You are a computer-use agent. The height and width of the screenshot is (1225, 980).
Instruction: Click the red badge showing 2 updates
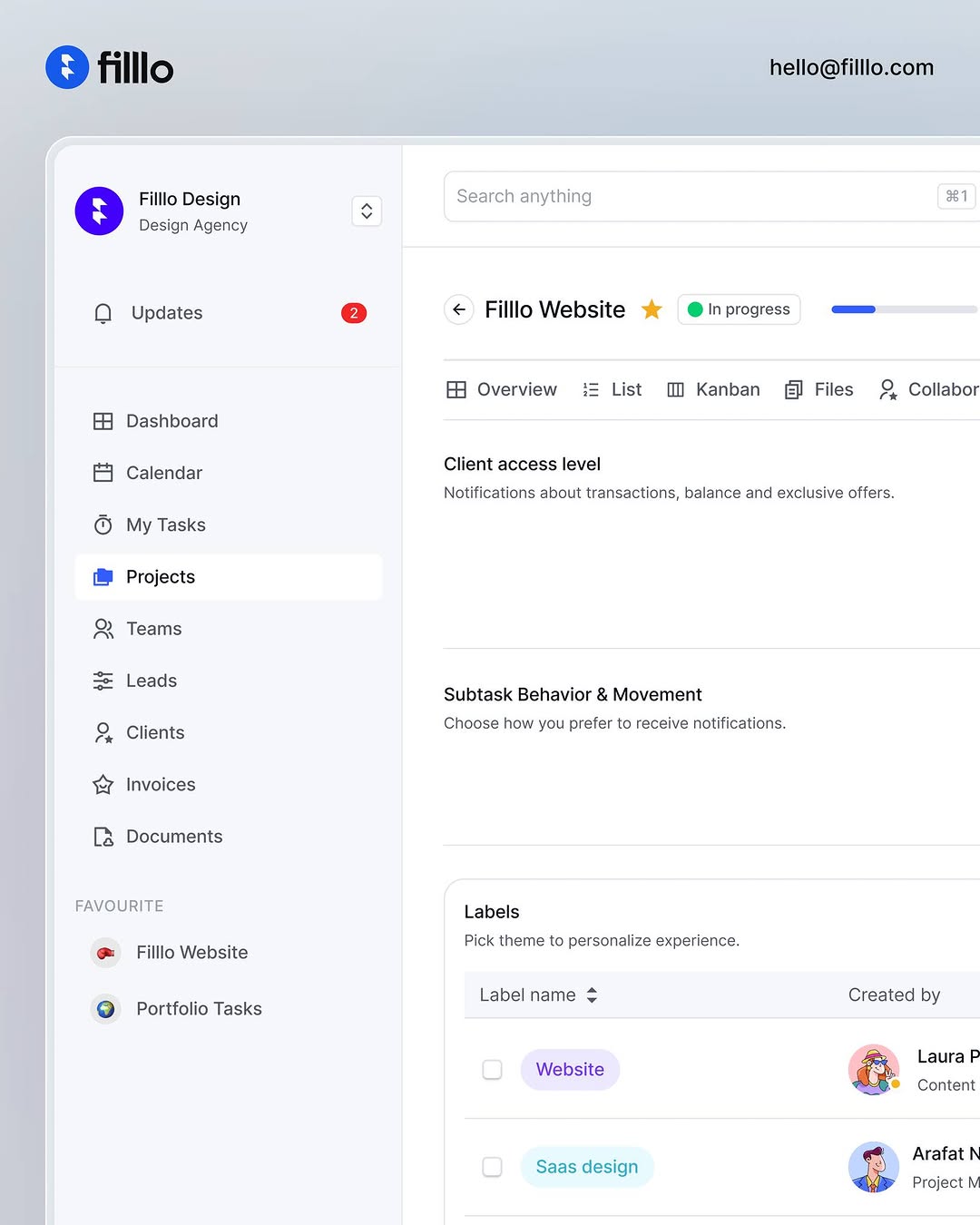coord(354,313)
